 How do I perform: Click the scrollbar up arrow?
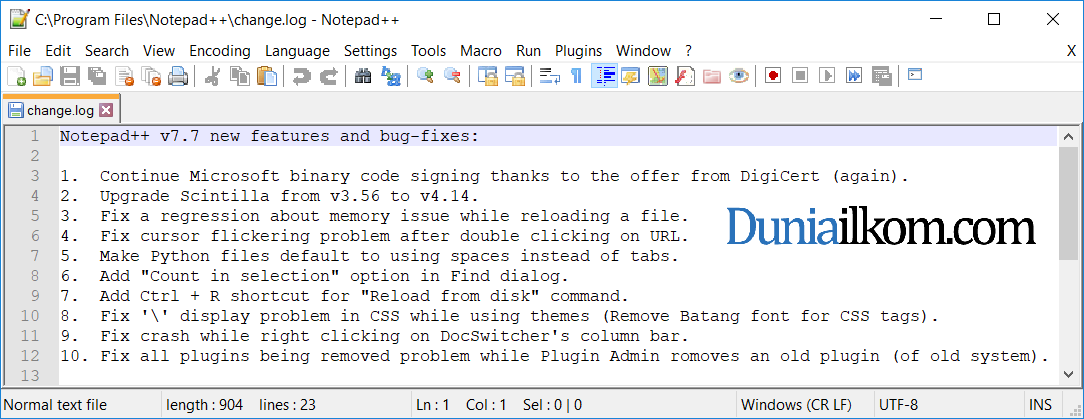coord(1067,136)
